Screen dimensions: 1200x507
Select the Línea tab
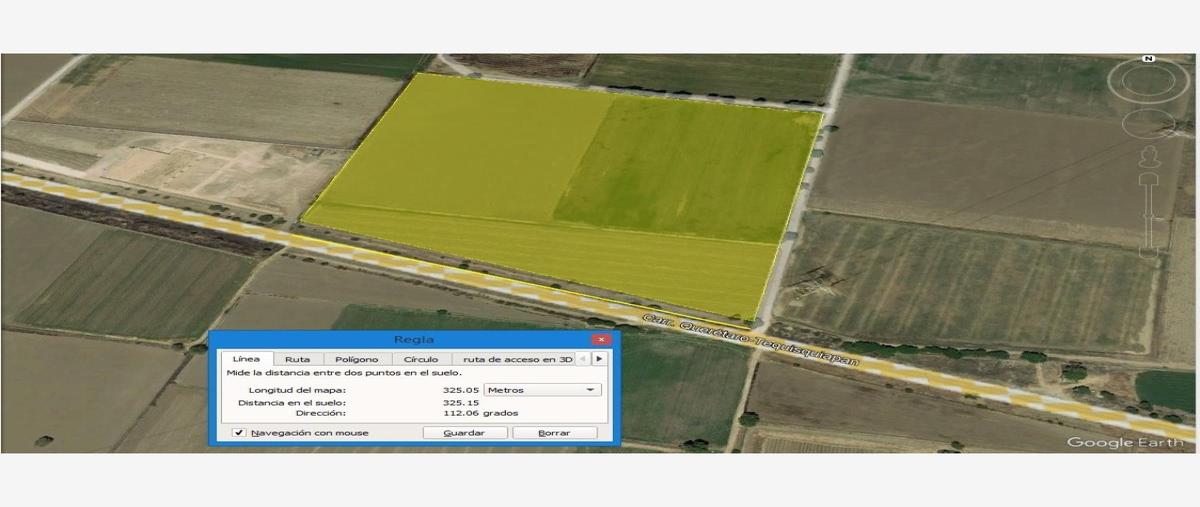[245, 359]
